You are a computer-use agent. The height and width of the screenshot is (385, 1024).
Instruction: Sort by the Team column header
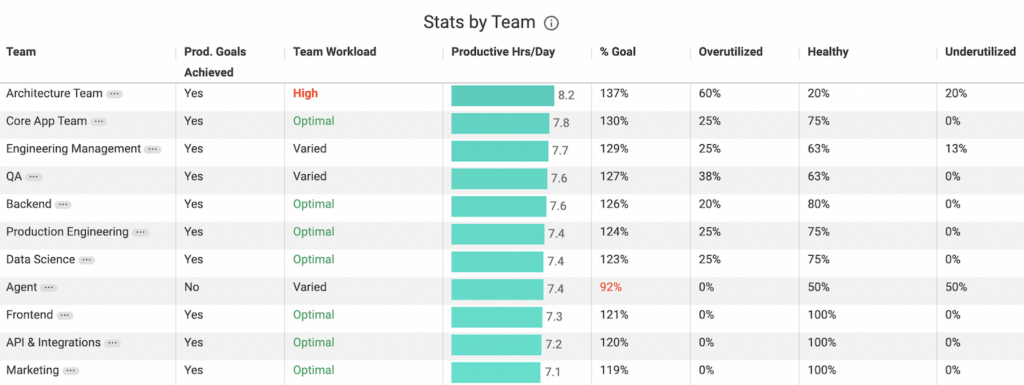point(21,52)
